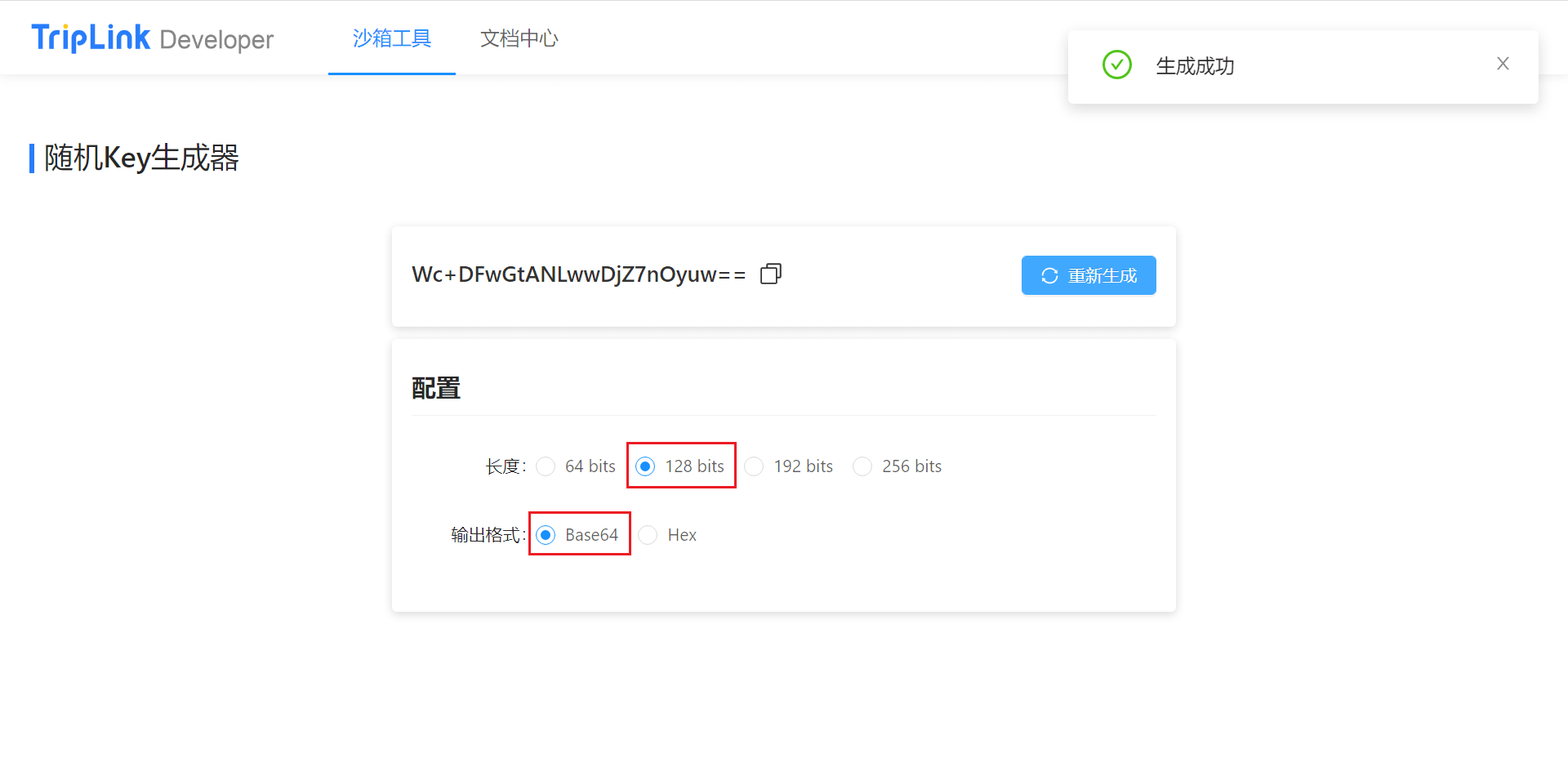Click the TripLink Developer logo
This screenshot has height=758, width=1568.
click(152, 38)
